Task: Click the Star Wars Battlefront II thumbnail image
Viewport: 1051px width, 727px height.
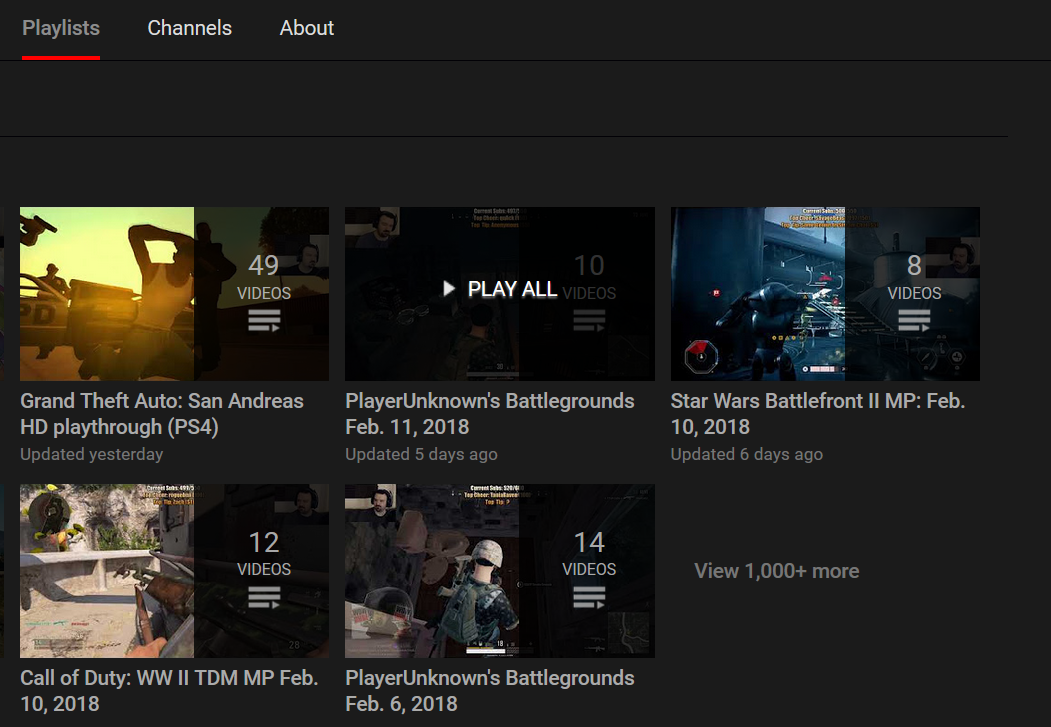Action: coord(825,293)
